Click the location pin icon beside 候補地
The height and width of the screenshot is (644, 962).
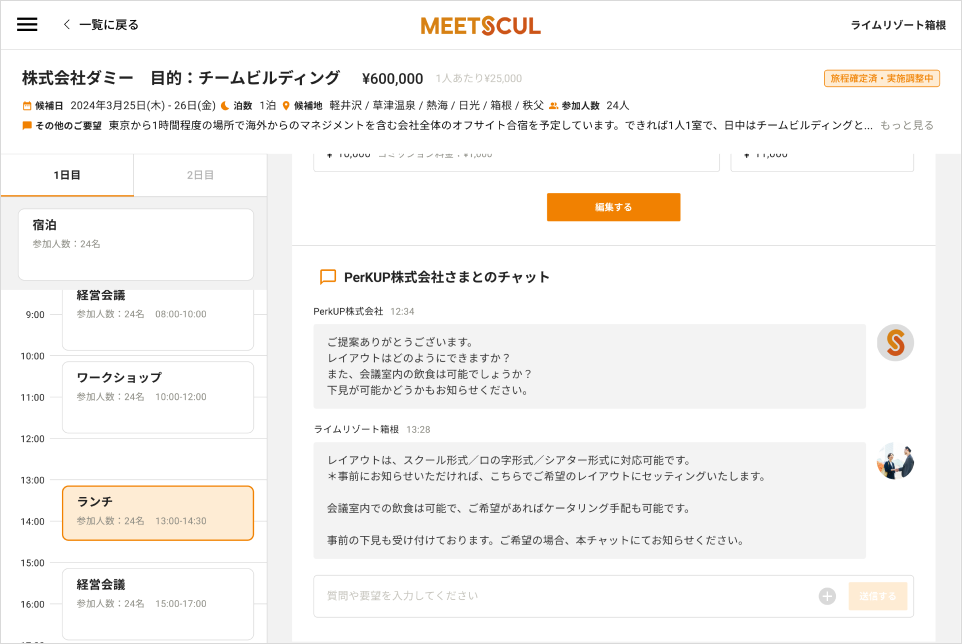coord(286,105)
